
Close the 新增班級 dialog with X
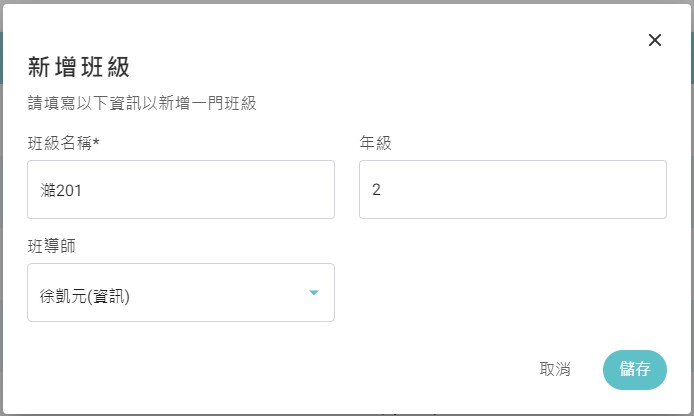click(x=655, y=40)
